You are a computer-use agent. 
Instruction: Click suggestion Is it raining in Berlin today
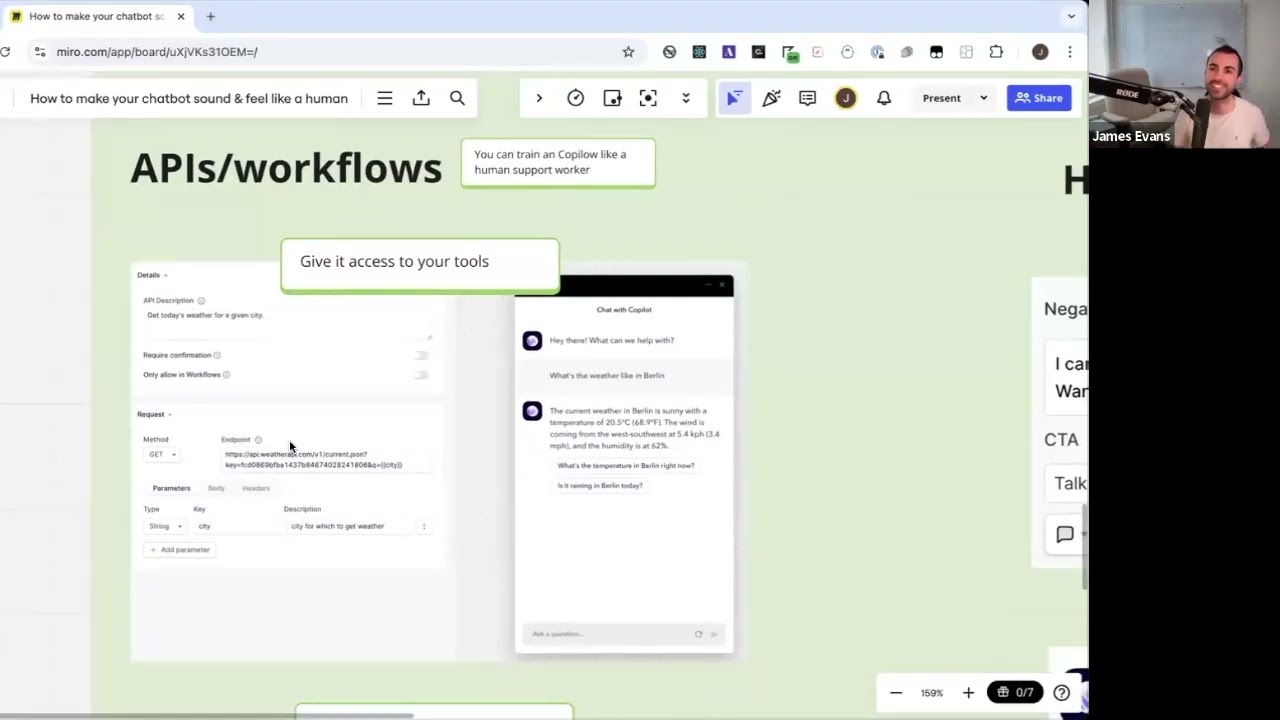pos(600,486)
